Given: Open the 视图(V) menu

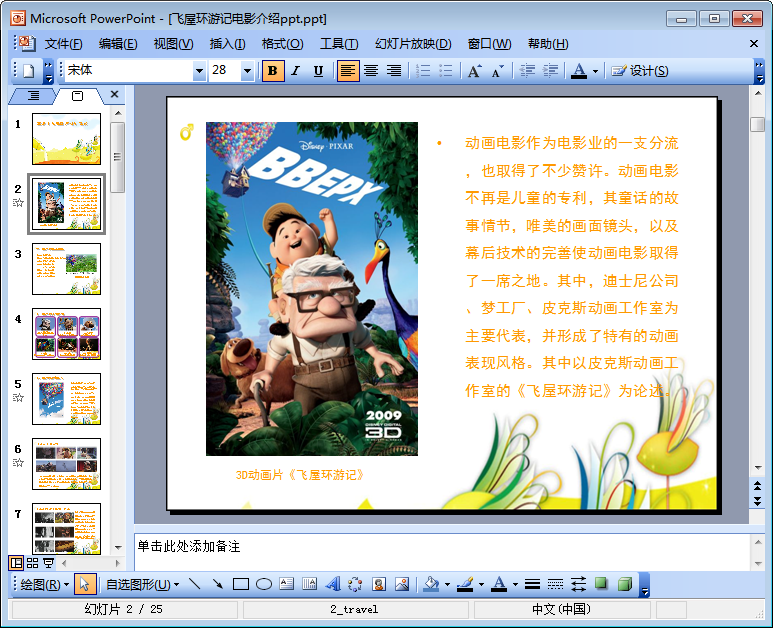Looking at the screenshot, I should click(x=173, y=44).
